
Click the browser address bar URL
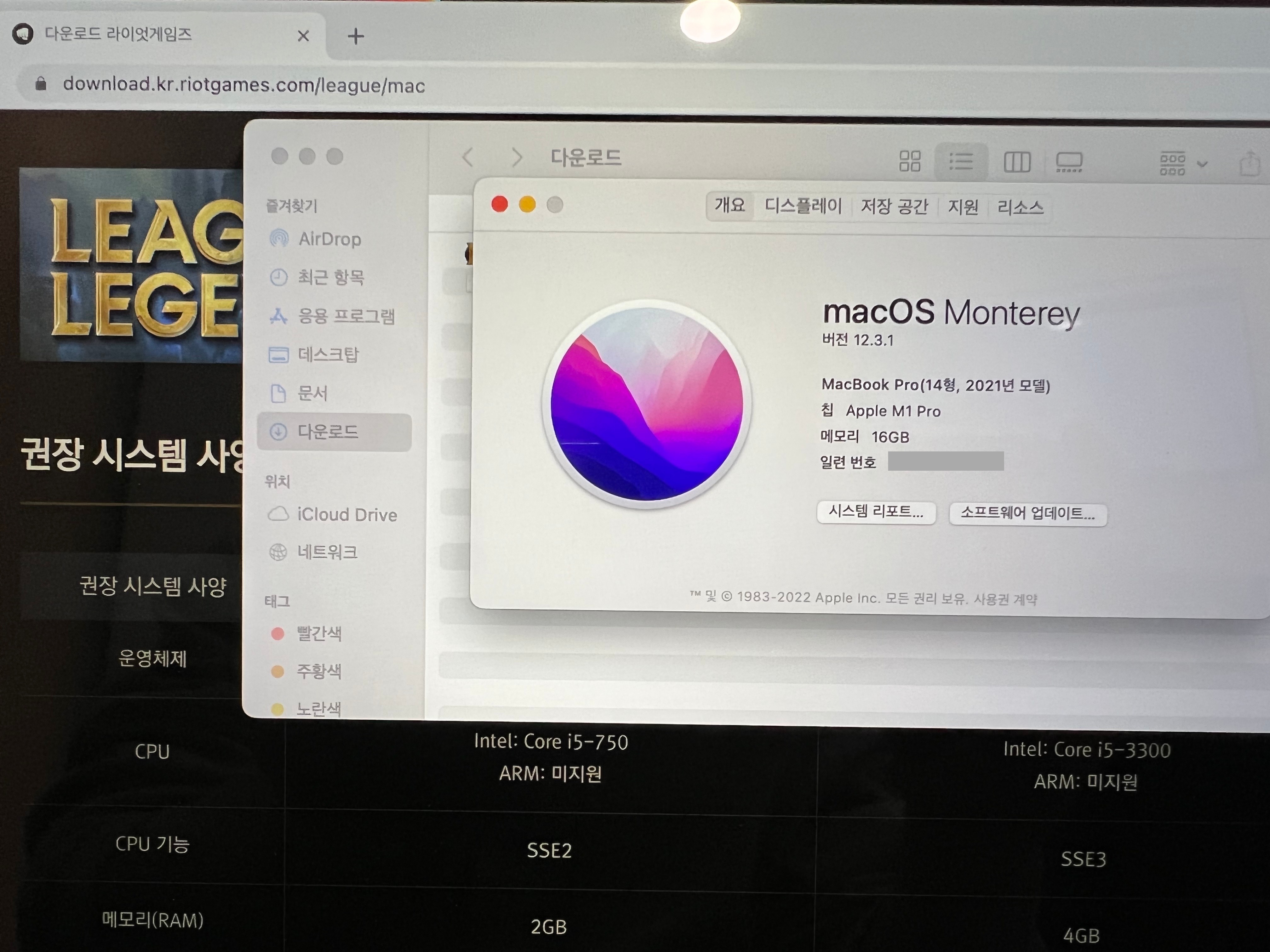(x=244, y=85)
